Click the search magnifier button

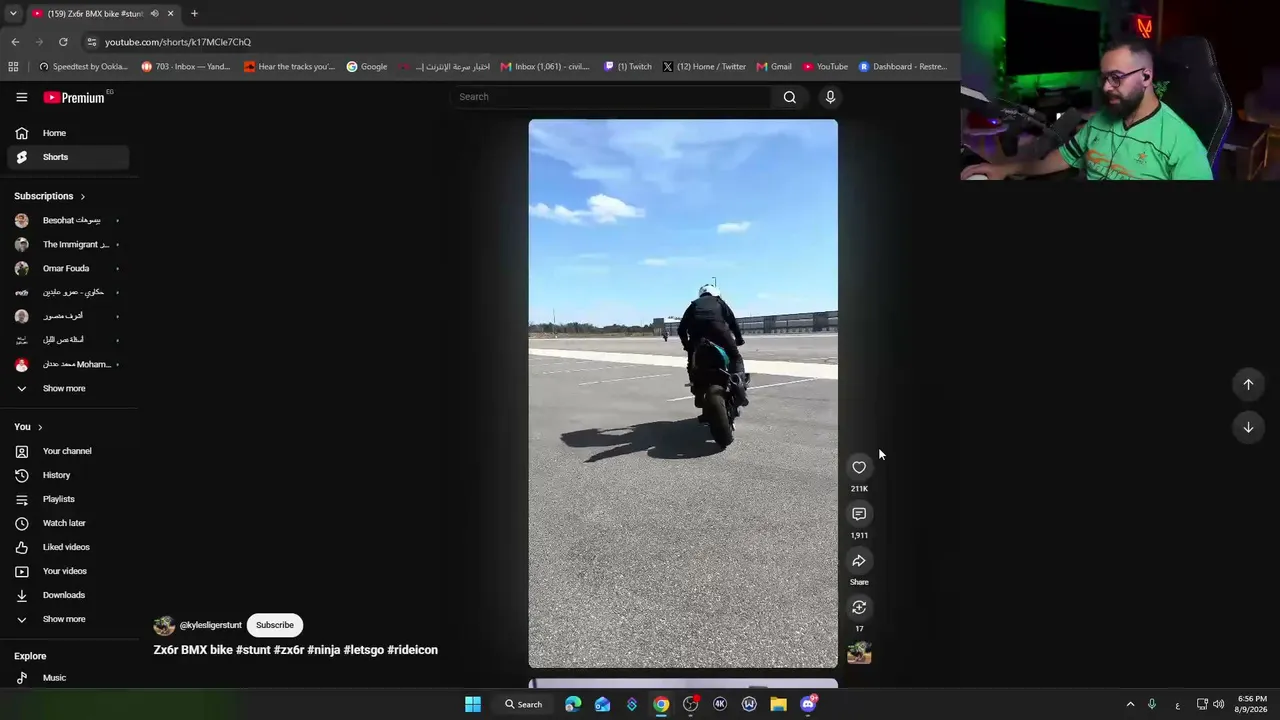790,97
